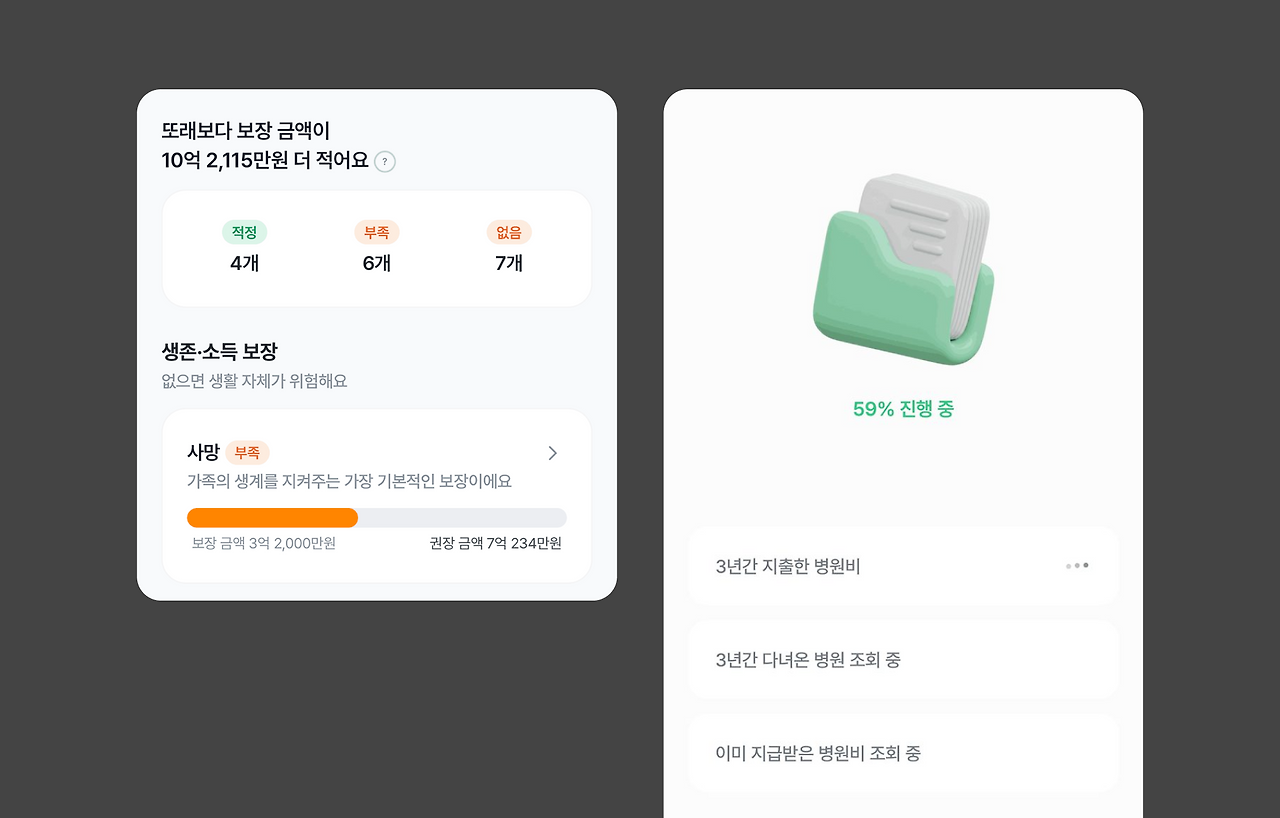Expand 사망 details with the chevron arrow
The width and height of the screenshot is (1280, 818).
pos(553,453)
